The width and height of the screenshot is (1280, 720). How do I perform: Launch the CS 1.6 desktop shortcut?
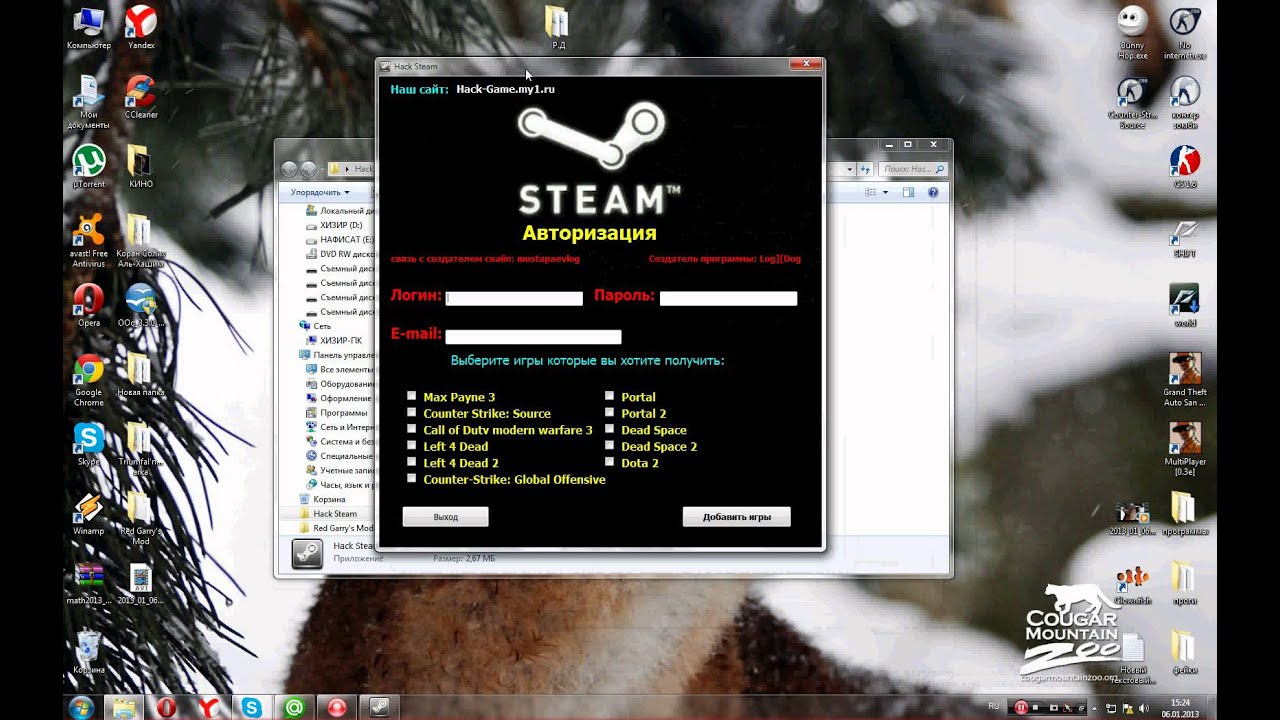1185,167
